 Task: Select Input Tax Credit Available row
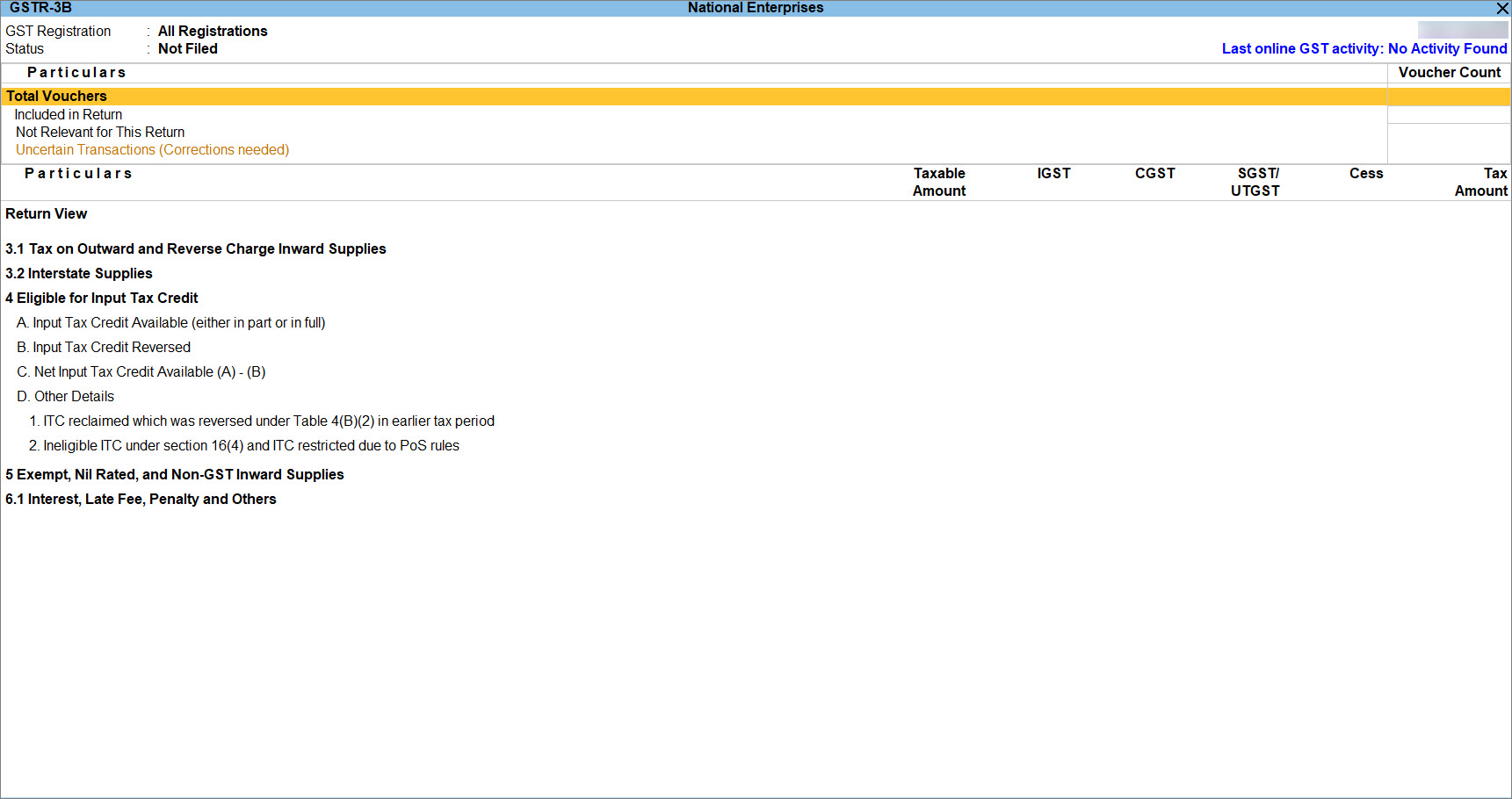pos(171,322)
